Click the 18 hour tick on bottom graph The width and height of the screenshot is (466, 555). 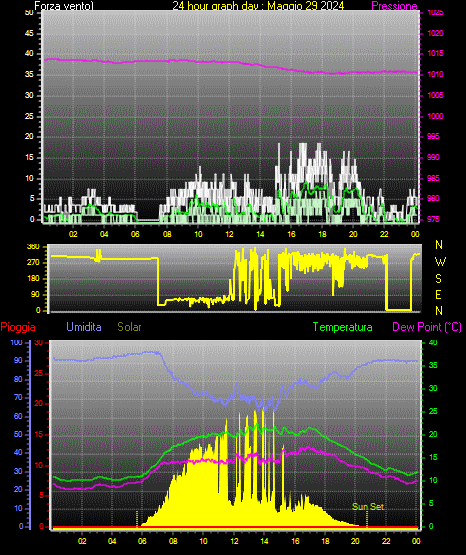[x=326, y=541]
